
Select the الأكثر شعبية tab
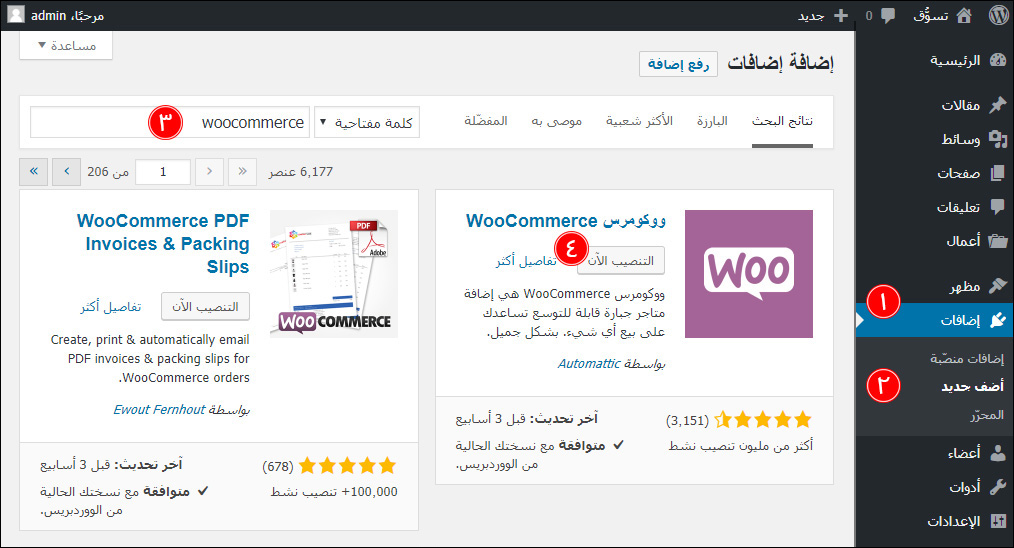(639, 121)
